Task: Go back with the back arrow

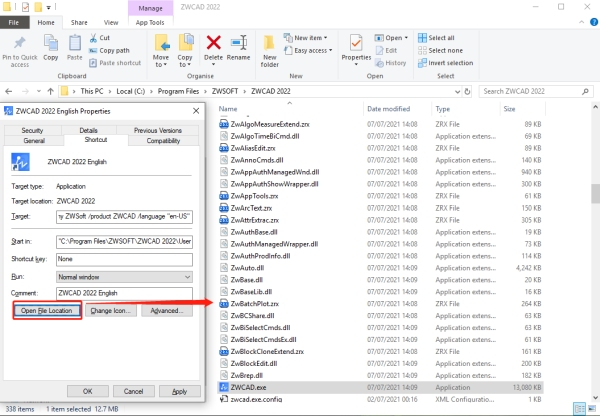Action: click(9, 91)
